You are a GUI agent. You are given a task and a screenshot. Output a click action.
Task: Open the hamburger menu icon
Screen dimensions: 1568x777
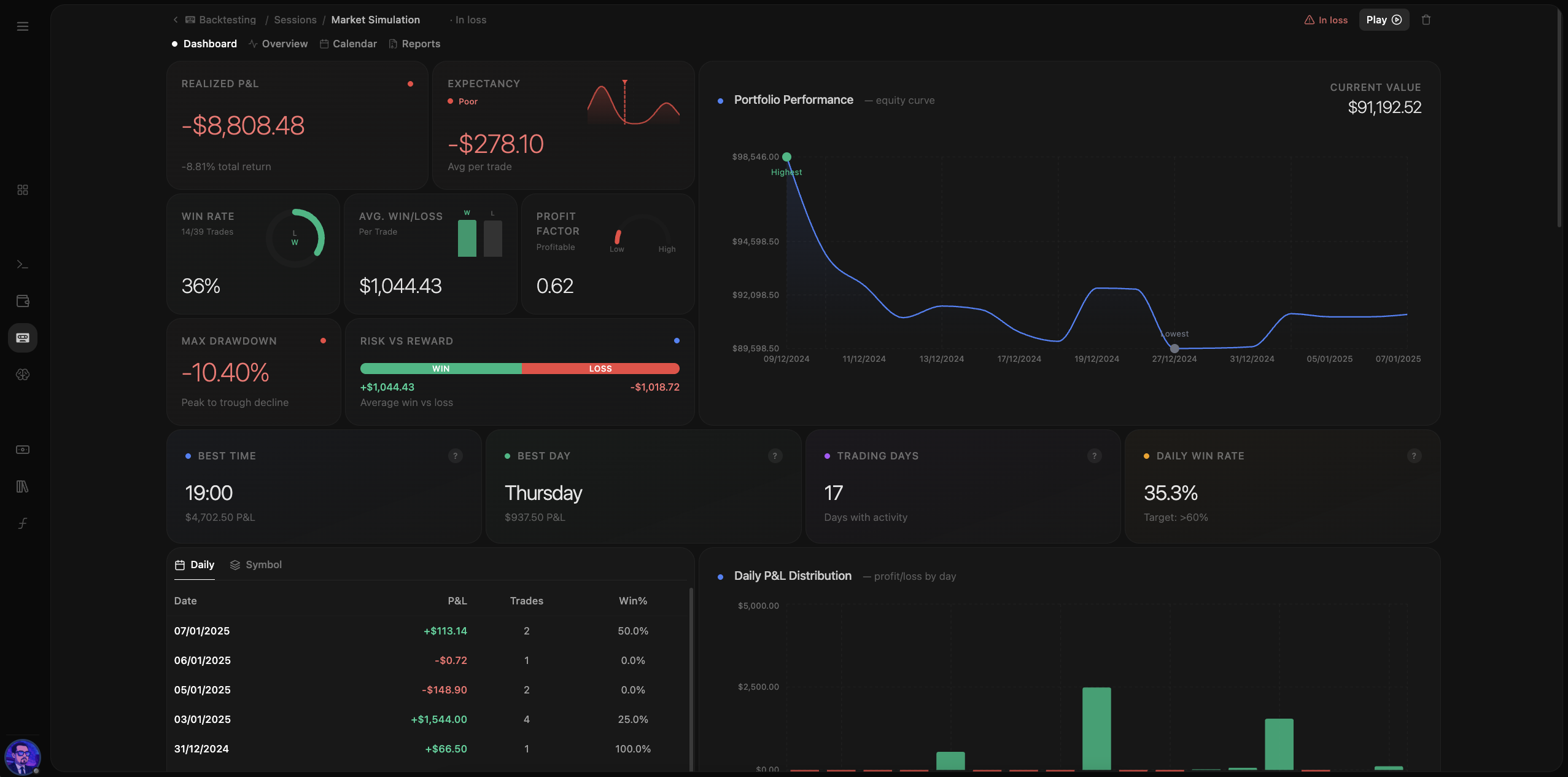23,26
